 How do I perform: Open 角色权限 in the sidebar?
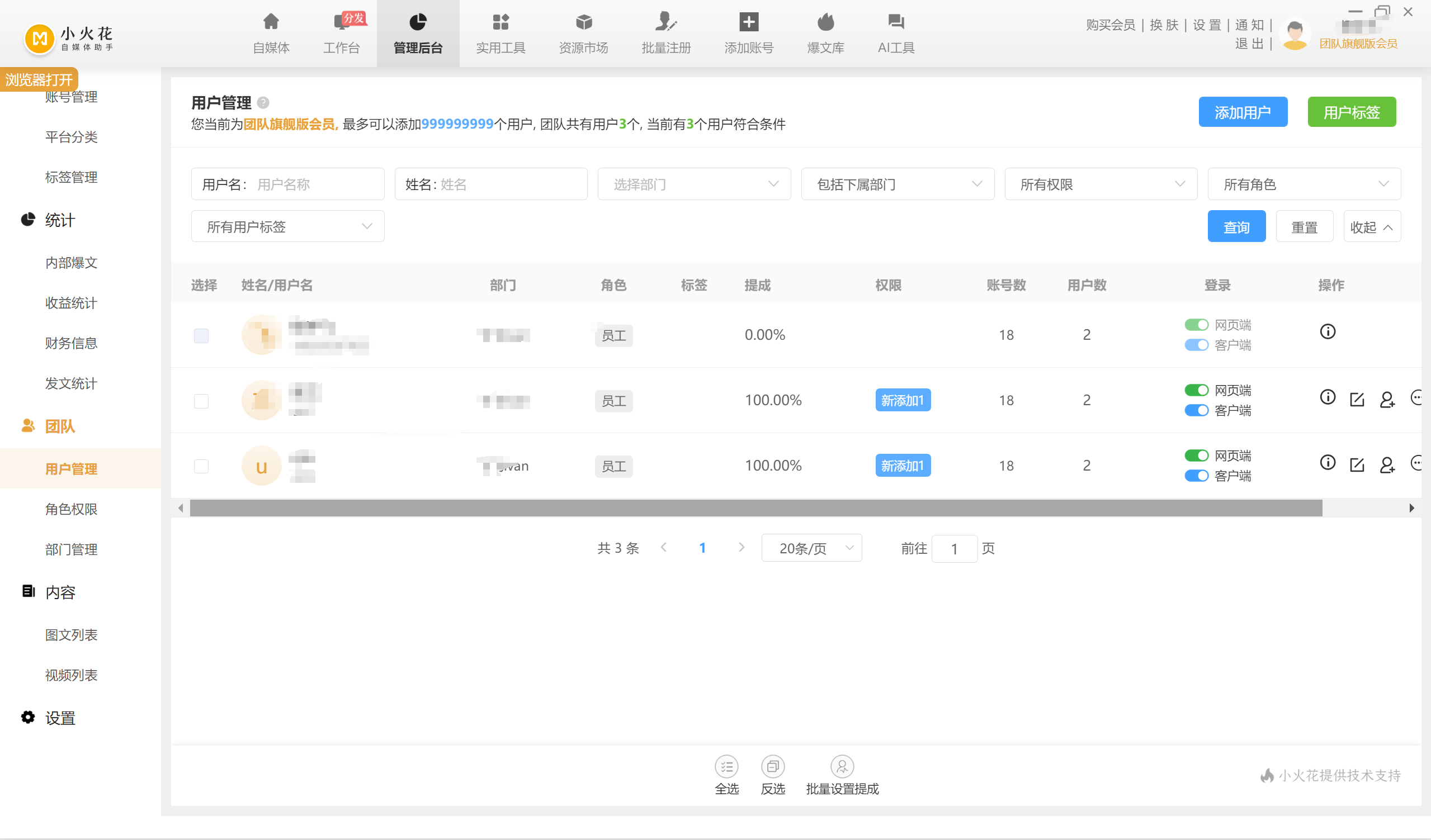pyautogui.click(x=72, y=509)
